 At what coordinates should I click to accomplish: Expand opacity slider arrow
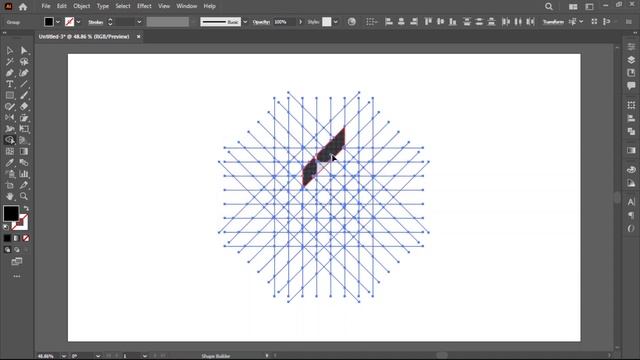300,22
